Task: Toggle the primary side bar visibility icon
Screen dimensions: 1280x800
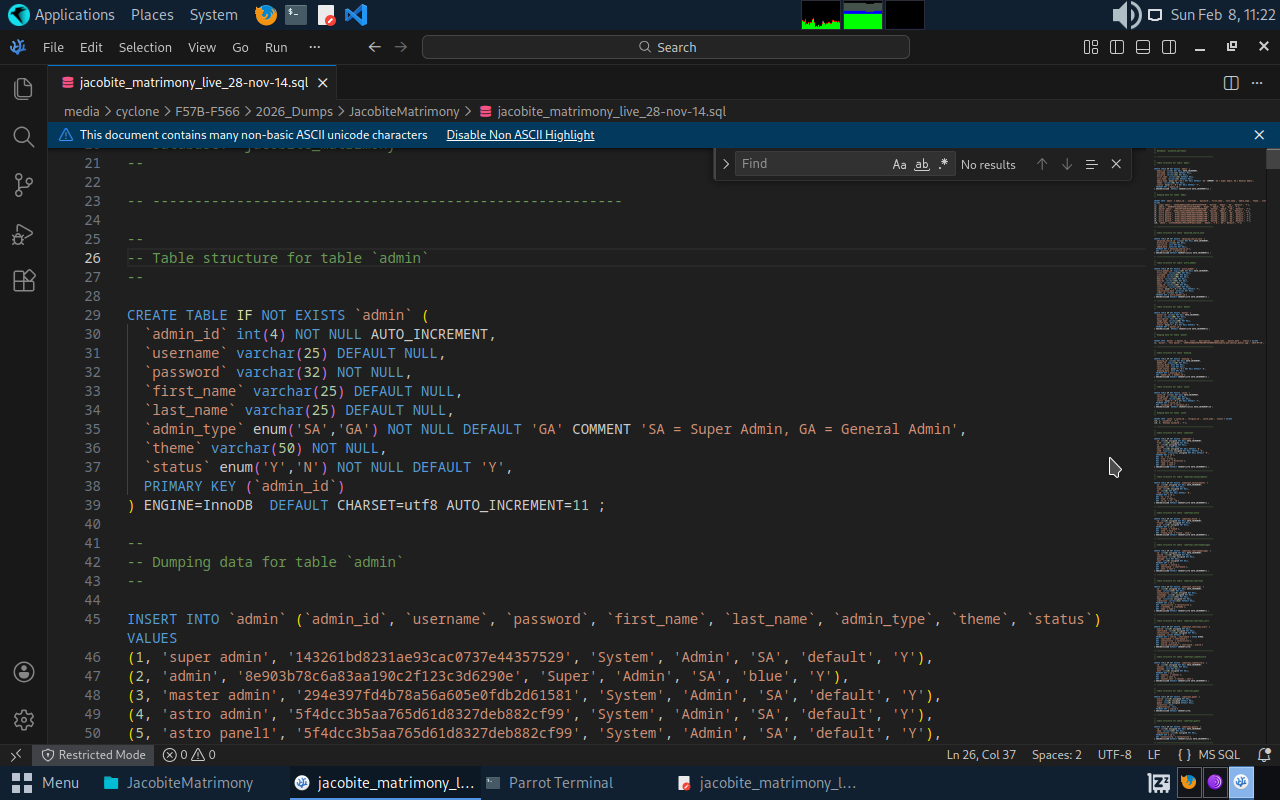Action: point(1117,47)
